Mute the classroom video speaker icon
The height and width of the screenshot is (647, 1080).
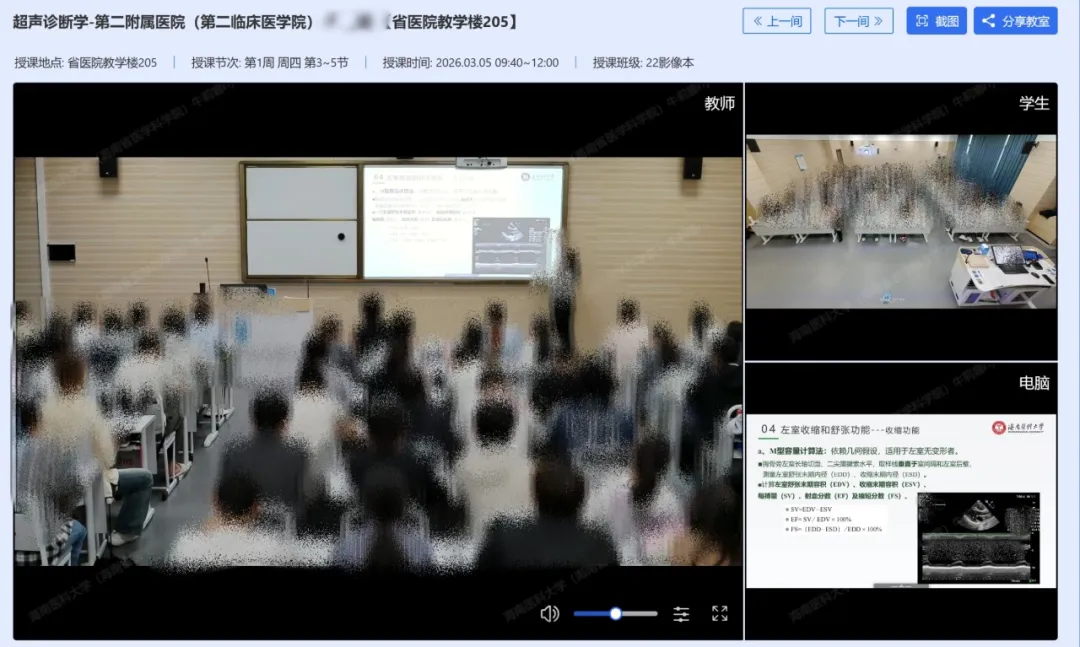pyautogui.click(x=549, y=614)
